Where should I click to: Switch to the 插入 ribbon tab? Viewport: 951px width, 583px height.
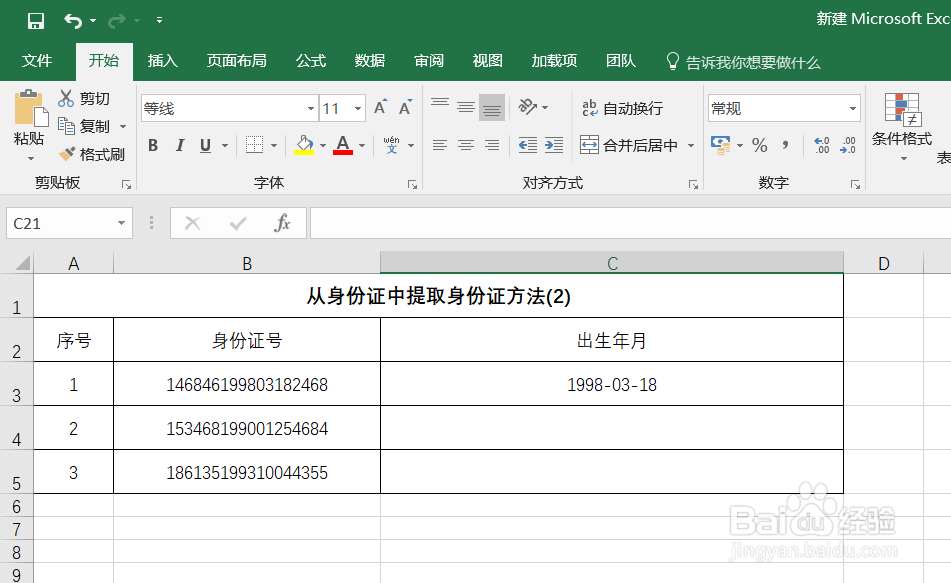(163, 61)
